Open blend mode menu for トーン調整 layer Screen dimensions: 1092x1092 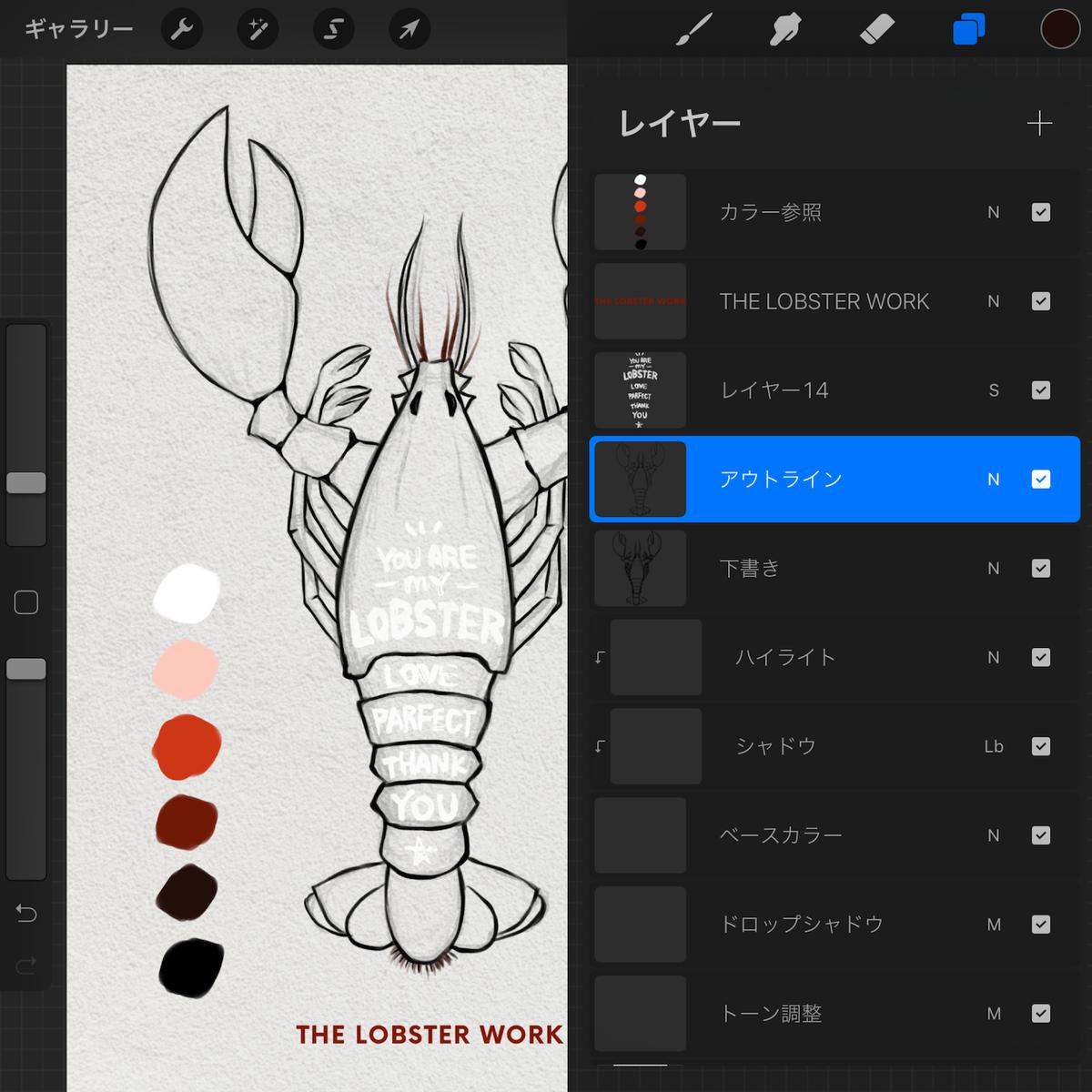[994, 1013]
